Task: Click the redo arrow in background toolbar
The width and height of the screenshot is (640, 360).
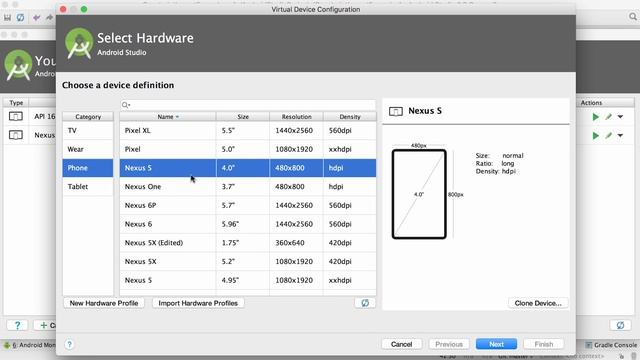Action: (49, 18)
